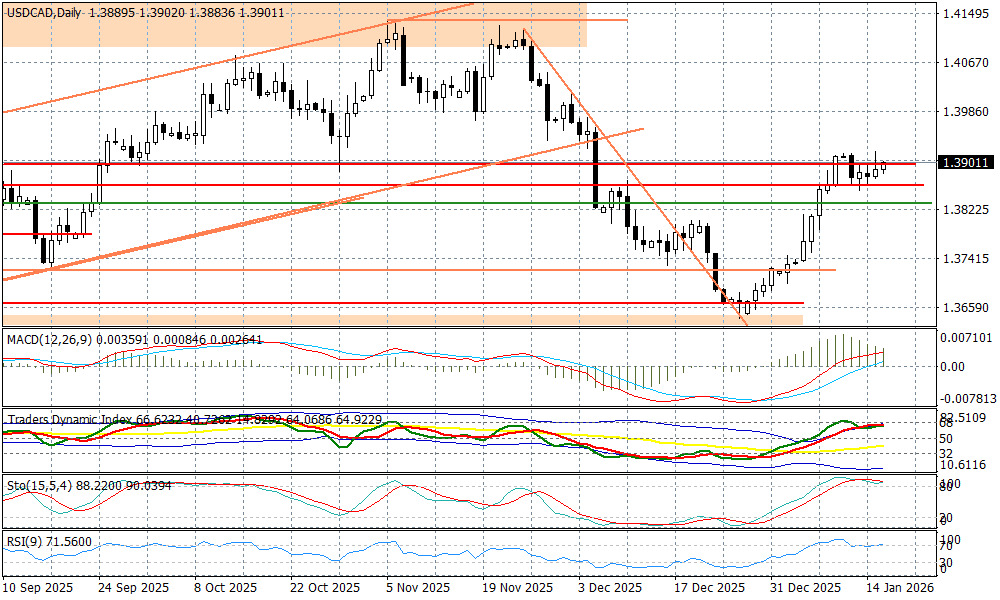Select the orange shaded zone near 1.36590
The image size is (1000, 600).
pyautogui.click(x=400, y=319)
